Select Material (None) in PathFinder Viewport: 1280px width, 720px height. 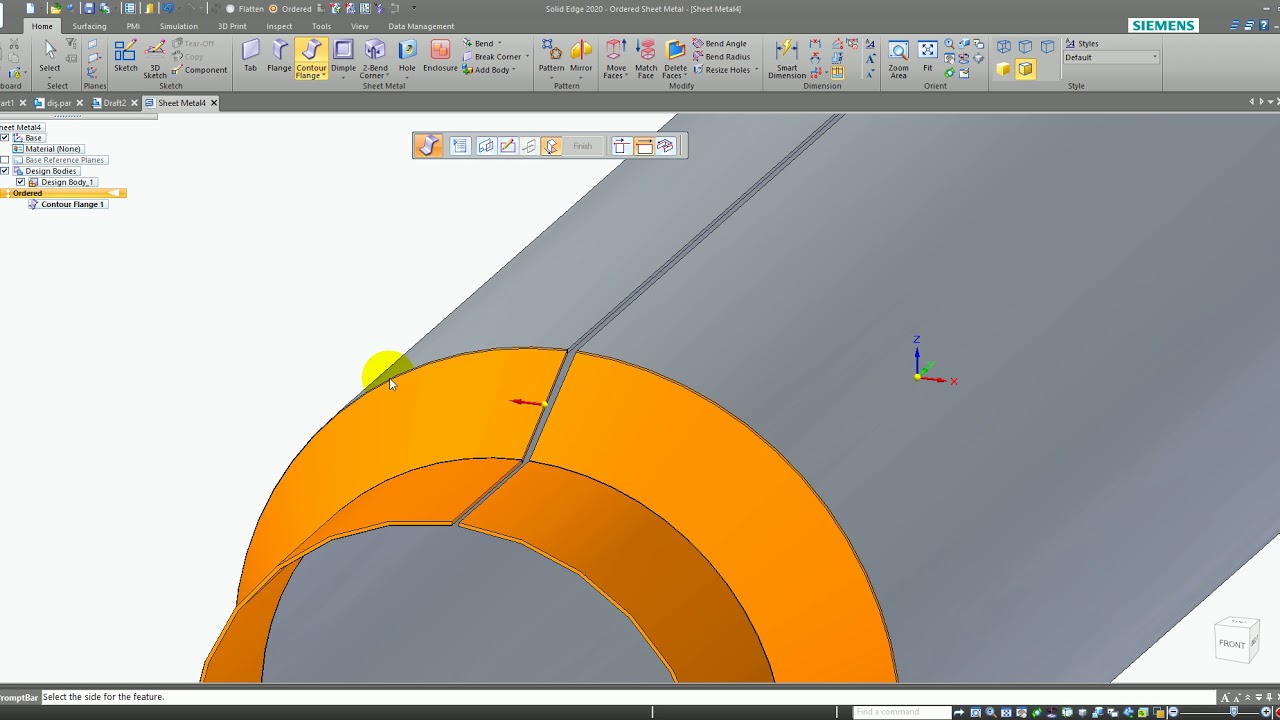pyautogui.click(x=47, y=149)
